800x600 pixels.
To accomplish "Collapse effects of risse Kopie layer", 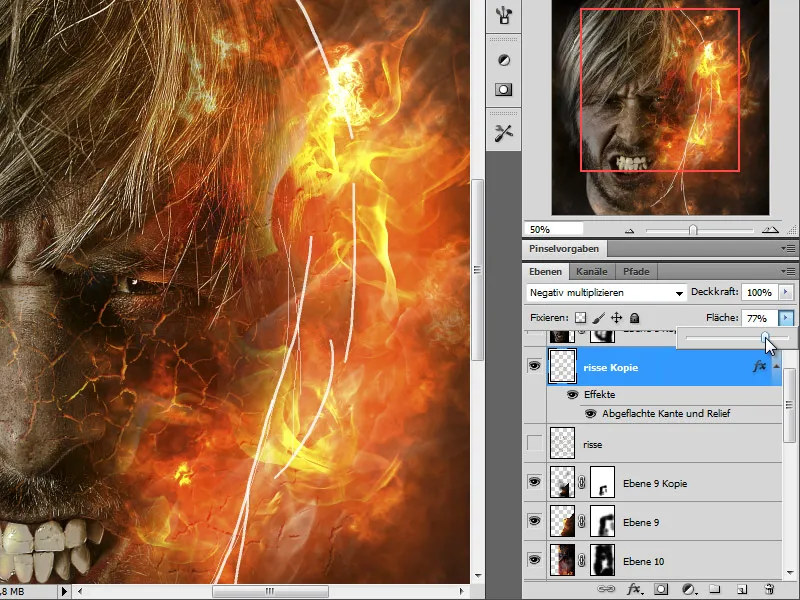I will (x=776, y=366).
